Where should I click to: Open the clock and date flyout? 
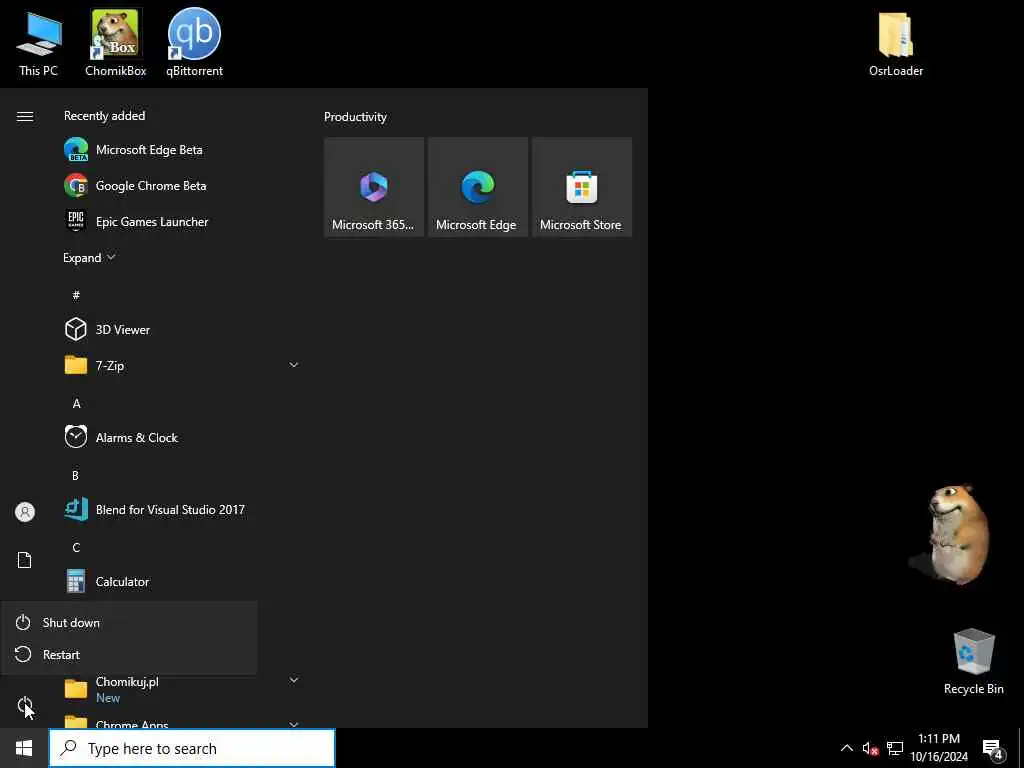939,748
